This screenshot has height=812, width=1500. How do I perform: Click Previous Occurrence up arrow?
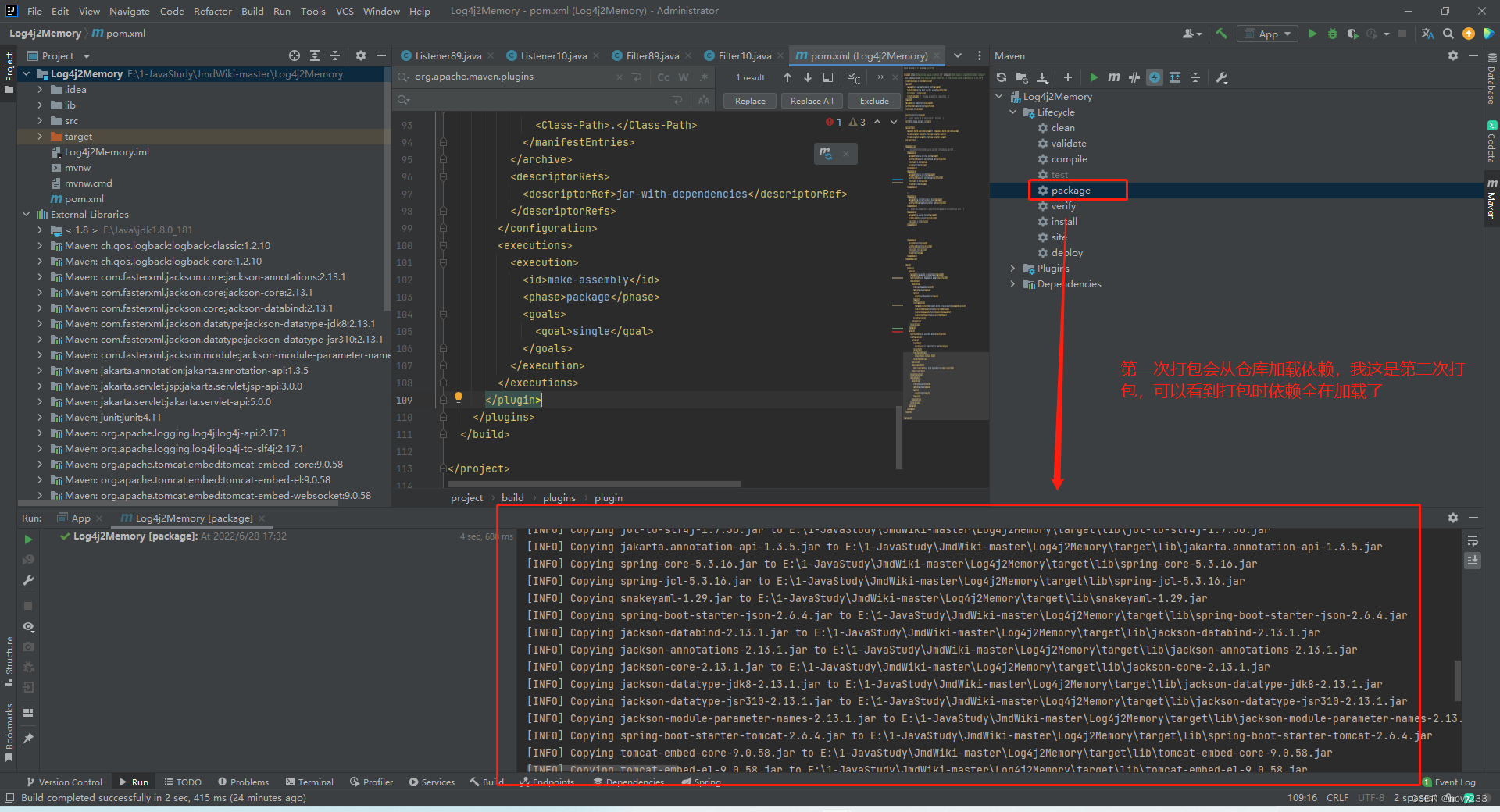787,77
